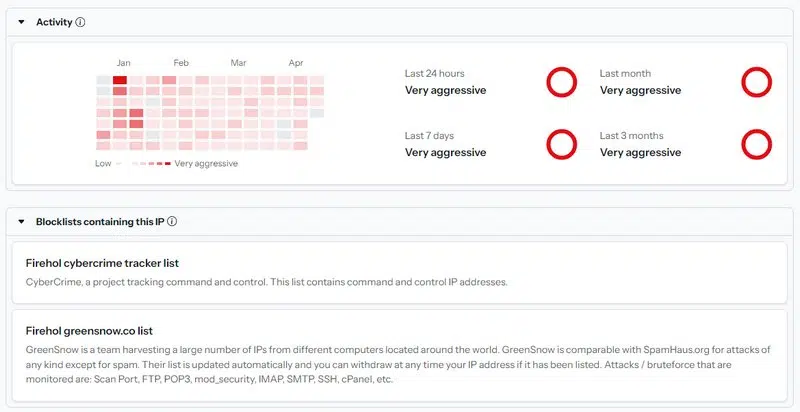Click the Low label in heatmap legend

coord(103,163)
